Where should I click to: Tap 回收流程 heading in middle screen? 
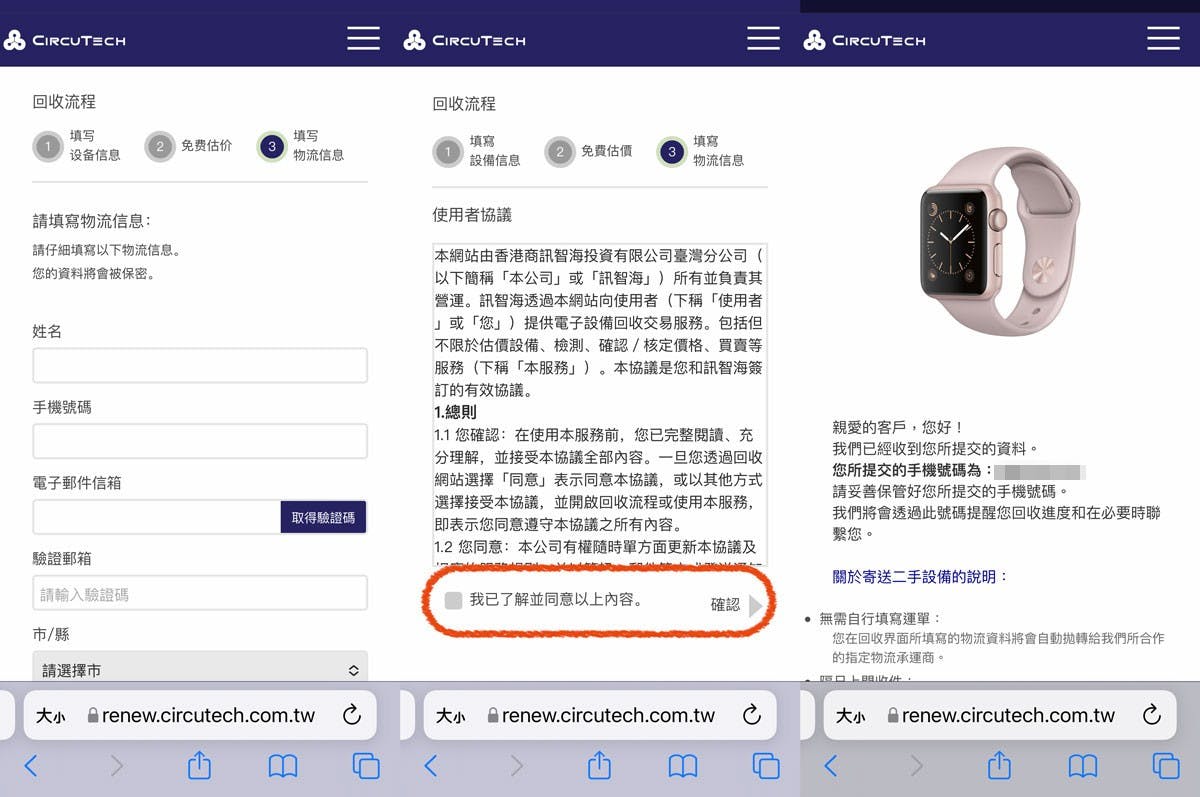coord(464,104)
